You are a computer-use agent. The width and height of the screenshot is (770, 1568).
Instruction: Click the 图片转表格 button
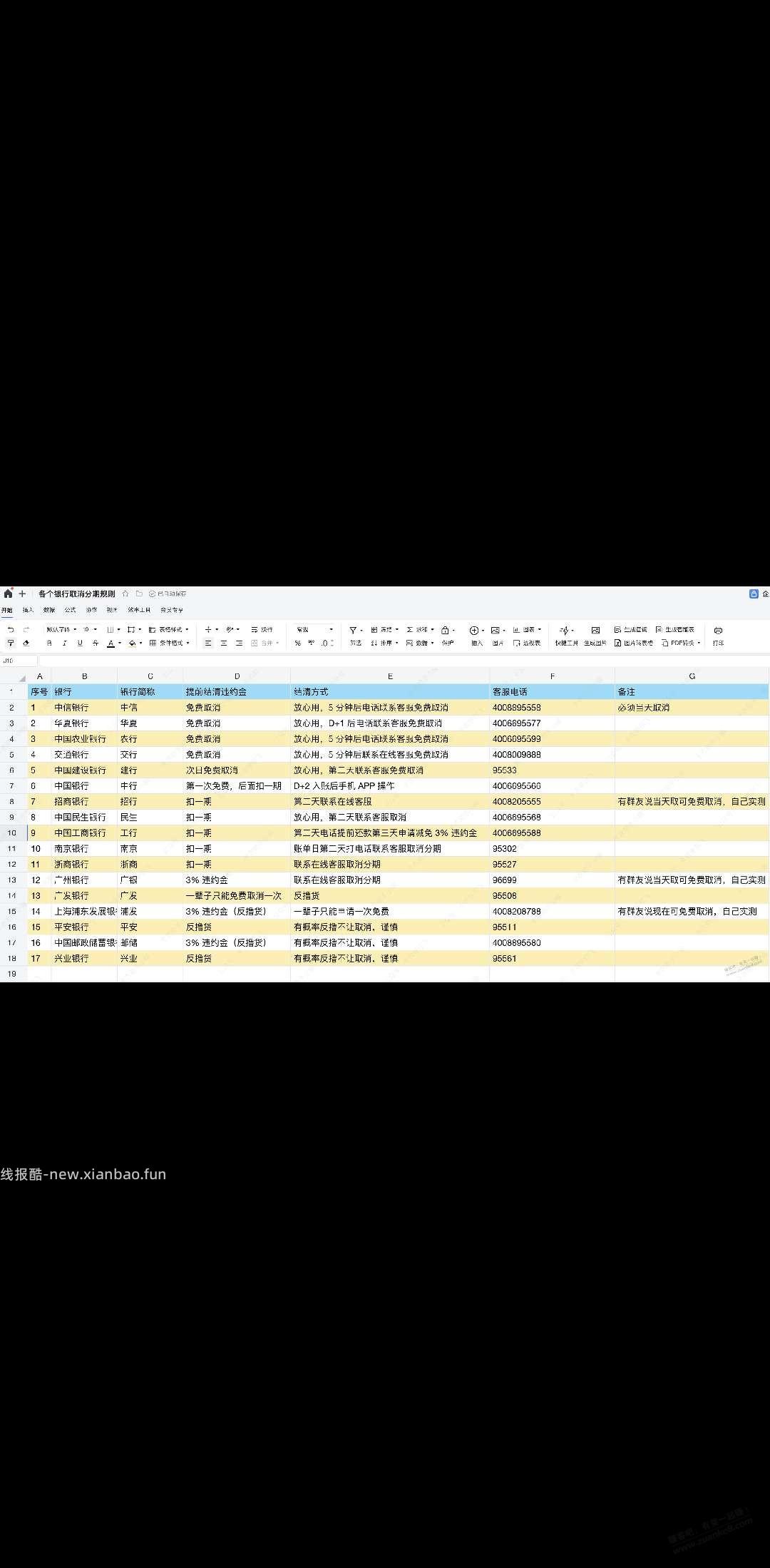coord(634,643)
